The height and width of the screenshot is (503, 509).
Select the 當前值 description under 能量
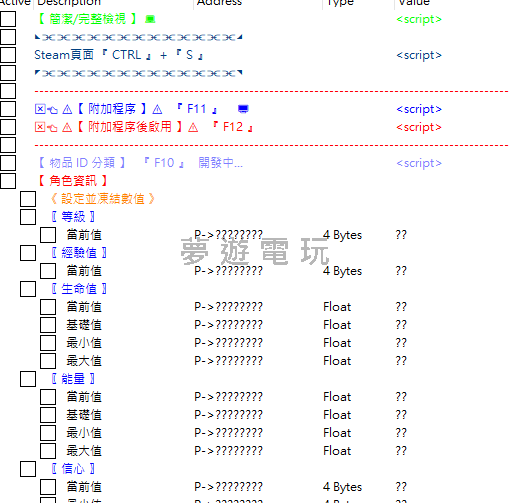[x=84, y=397]
